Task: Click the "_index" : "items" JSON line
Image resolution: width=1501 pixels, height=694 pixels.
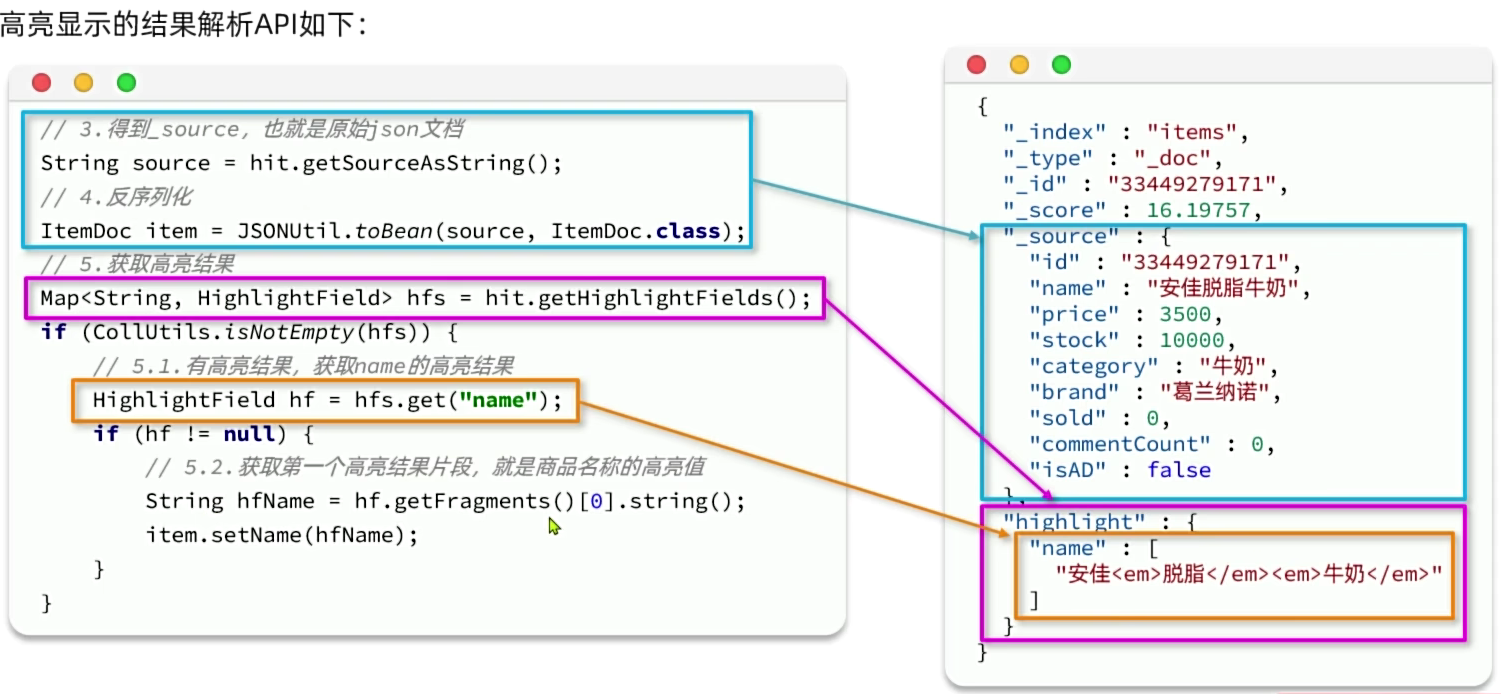Action: coord(1126,132)
